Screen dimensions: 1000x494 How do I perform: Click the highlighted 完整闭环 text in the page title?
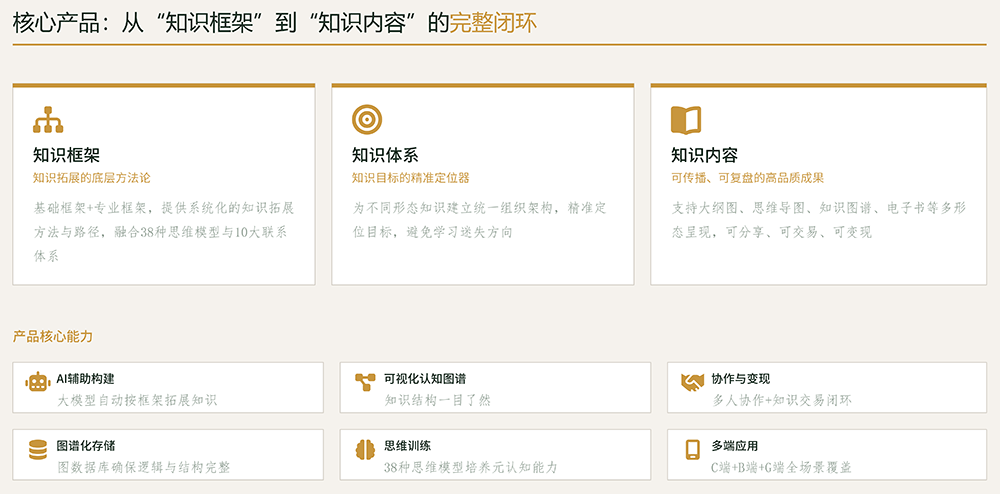[x=494, y=23]
